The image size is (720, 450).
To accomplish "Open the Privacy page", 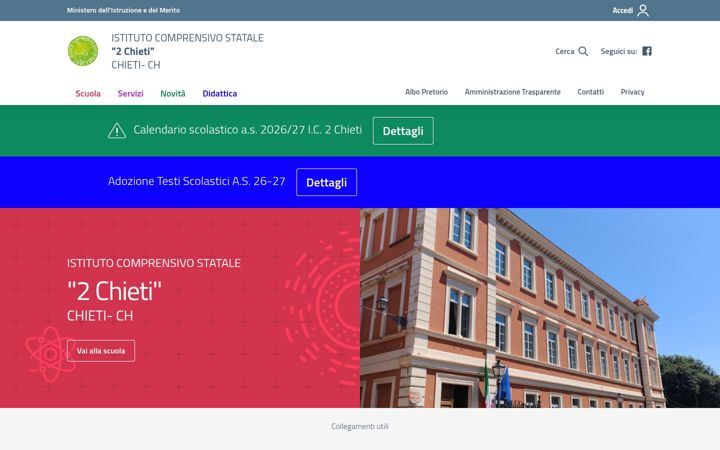I will pos(632,92).
